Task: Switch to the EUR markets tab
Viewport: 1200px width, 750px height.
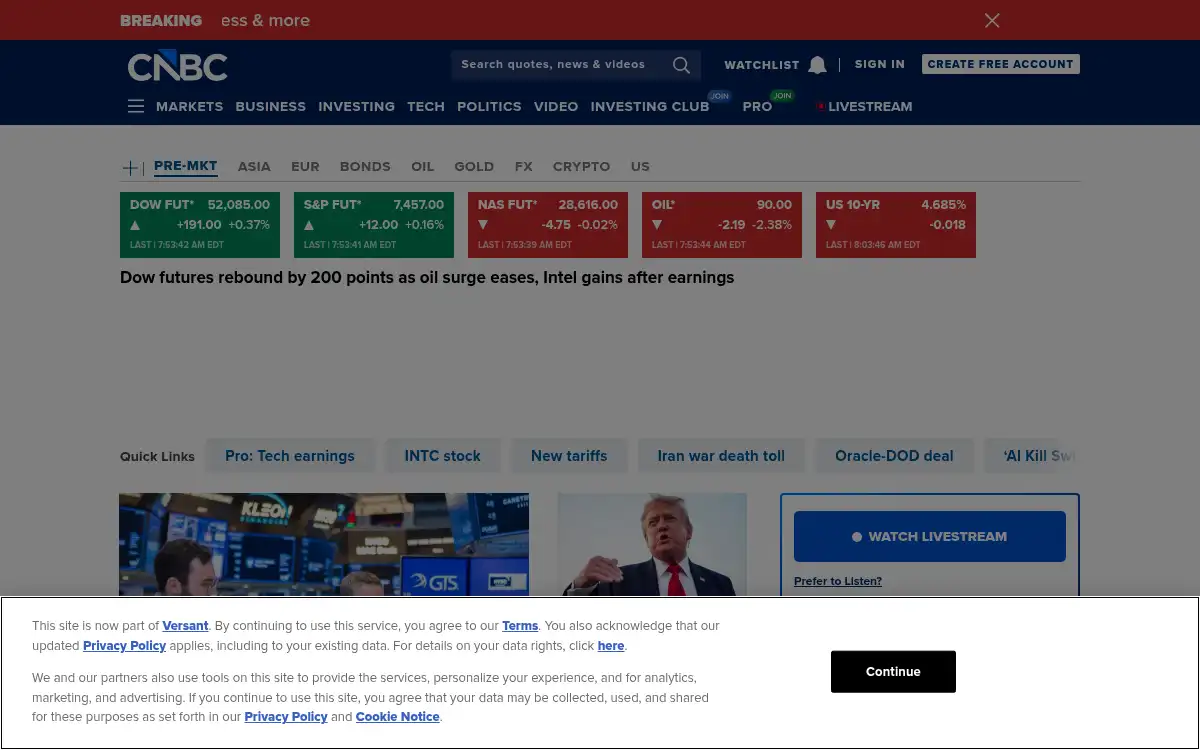Action: click(305, 167)
